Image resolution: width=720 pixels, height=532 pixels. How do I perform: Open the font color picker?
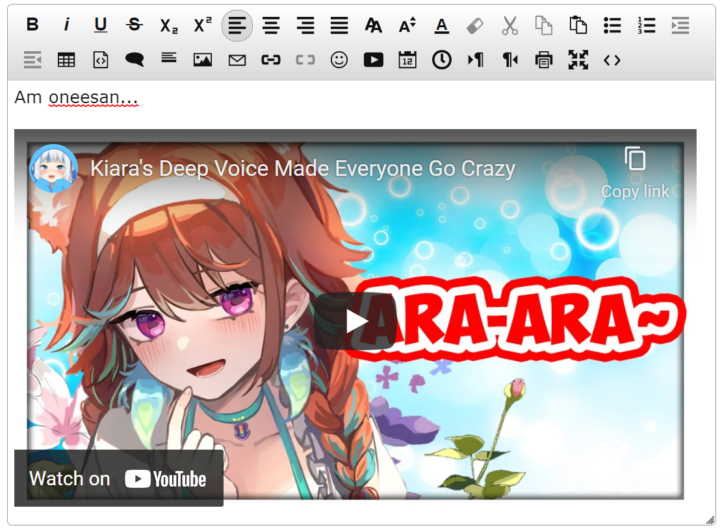coord(442,25)
